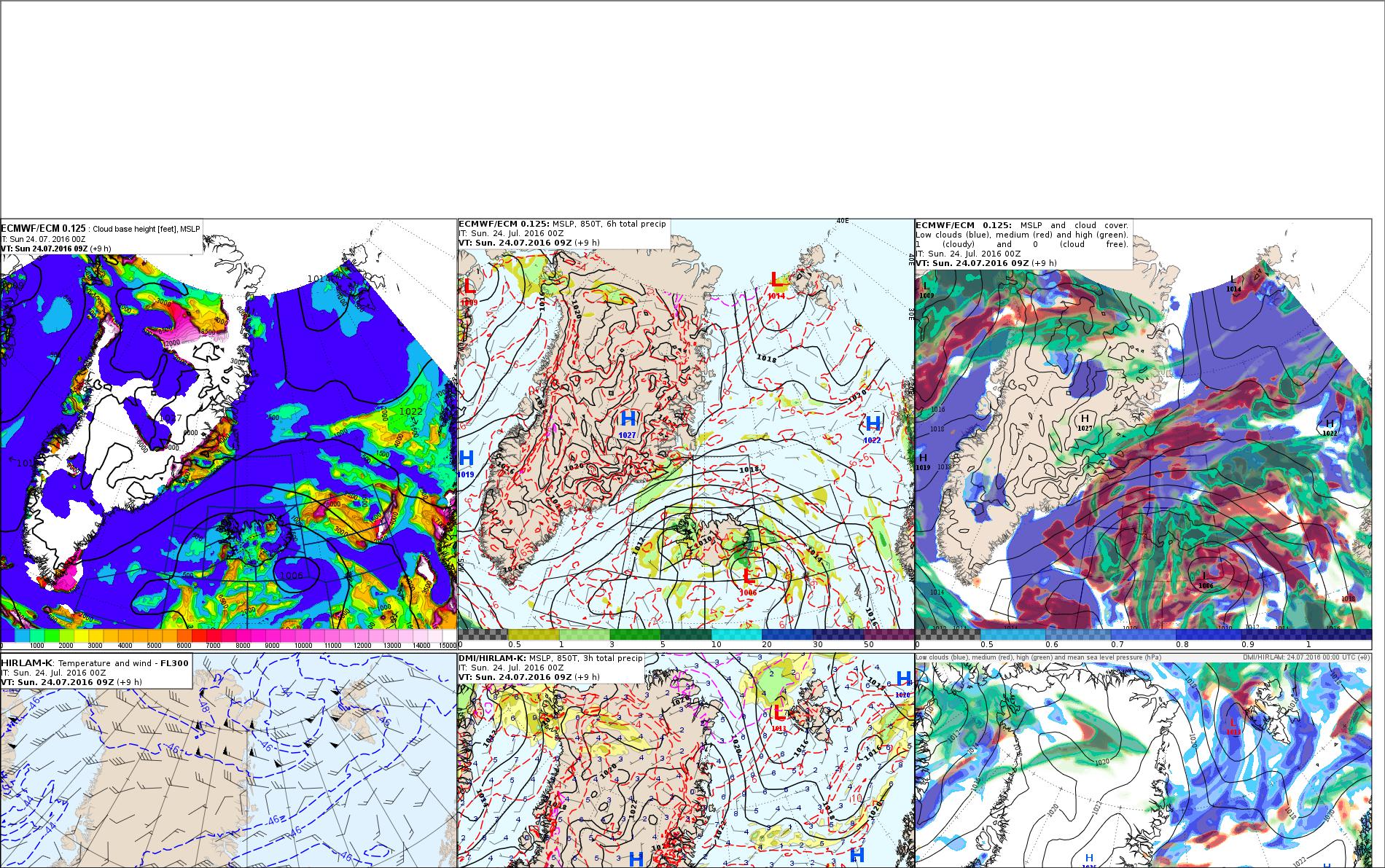
Task: Click 0.9 label on cloud cover scale
Action: (1247, 644)
